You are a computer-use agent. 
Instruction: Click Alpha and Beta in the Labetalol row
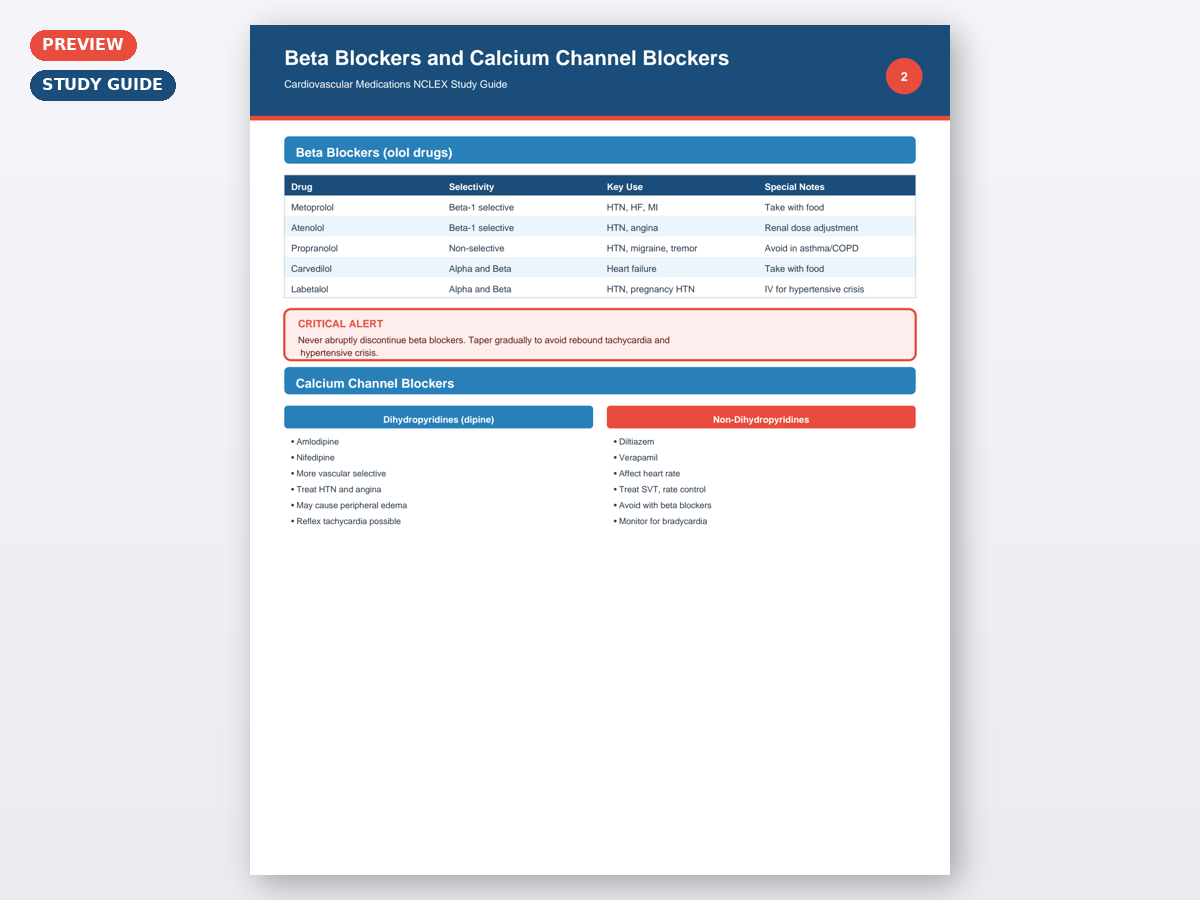(480, 289)
